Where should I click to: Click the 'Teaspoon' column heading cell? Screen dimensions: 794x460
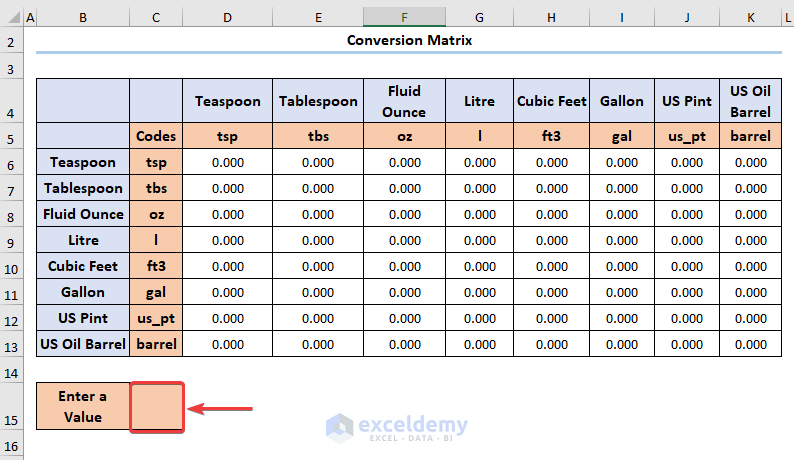coord(227,101)
